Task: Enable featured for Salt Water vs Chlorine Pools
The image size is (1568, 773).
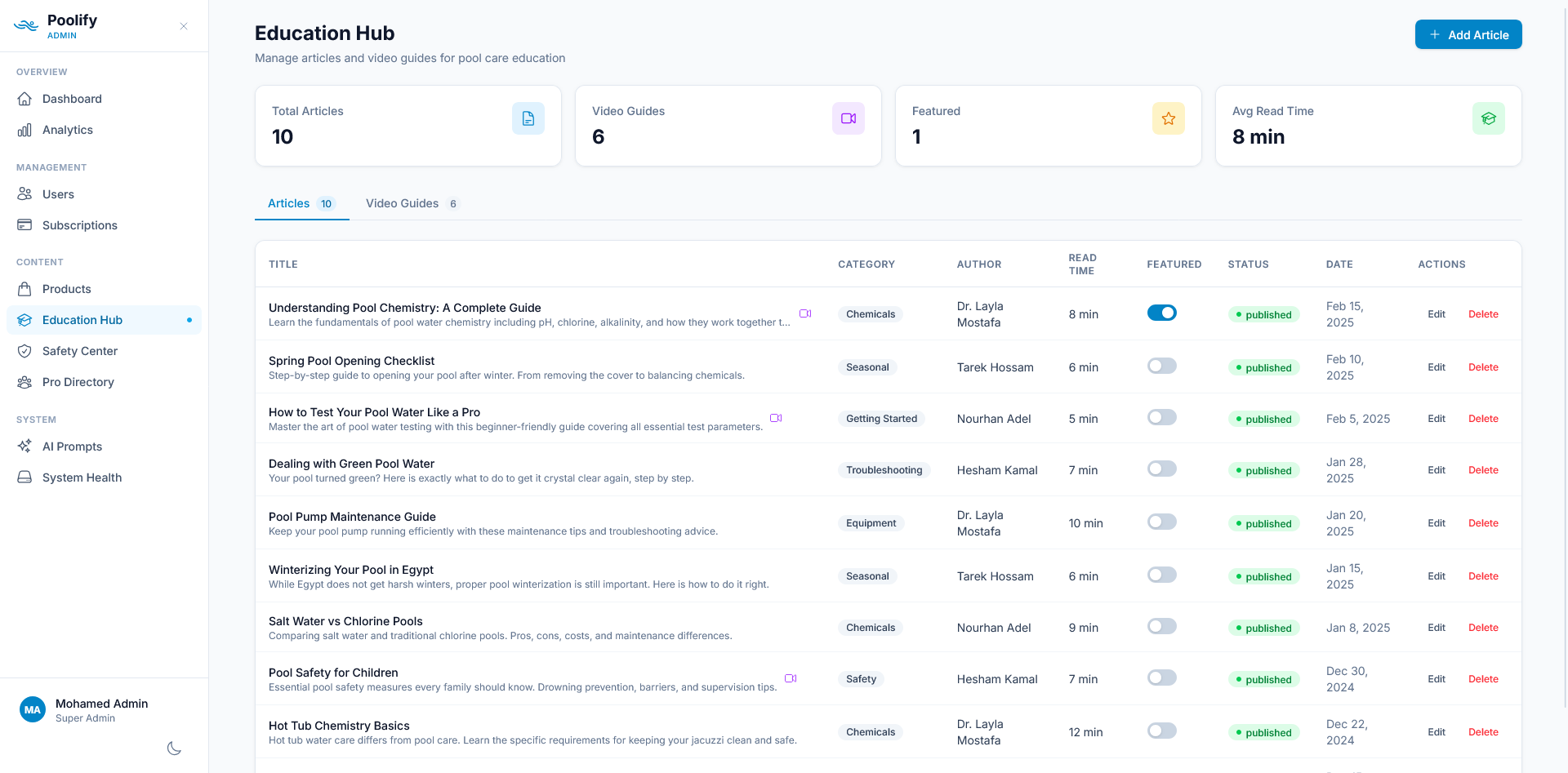Action: pos(1162,626)
